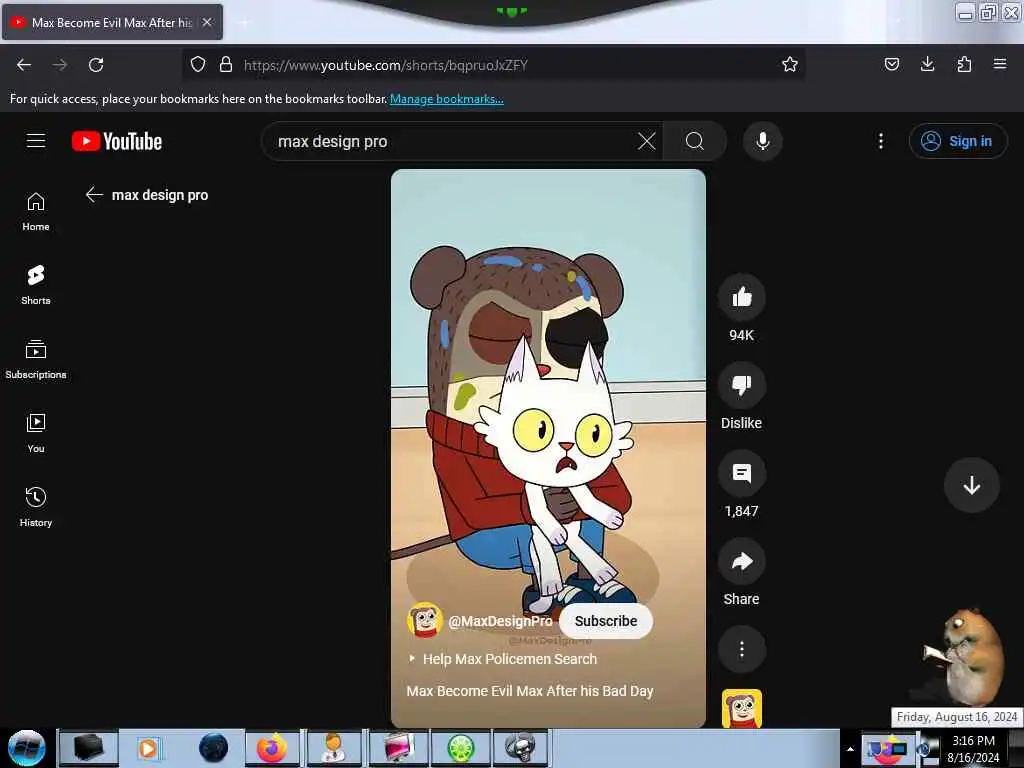Screen dimensions: 1024x768
Task: Go back from max design pro results
Action: (94, 195)
